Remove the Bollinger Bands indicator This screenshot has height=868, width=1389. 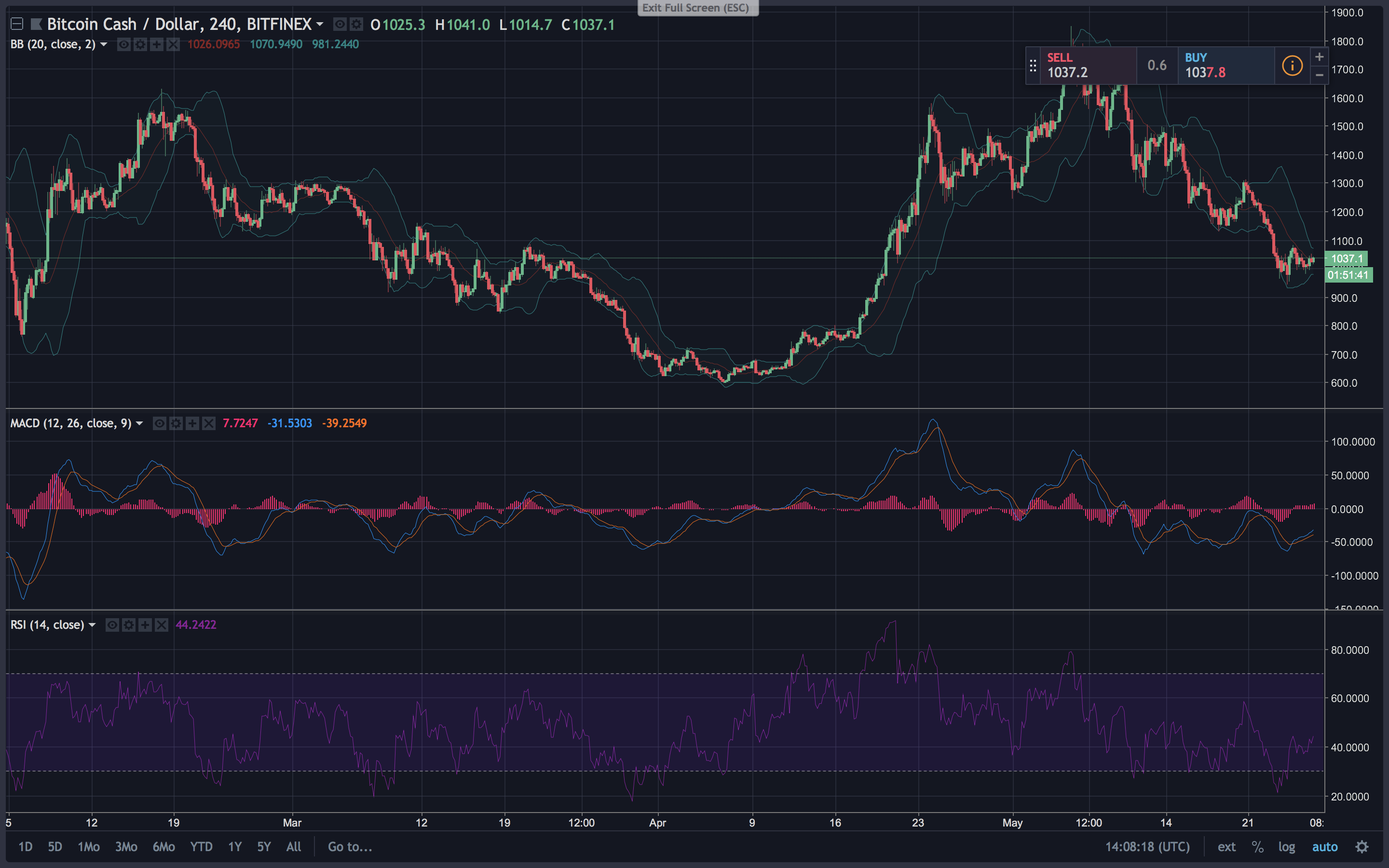173,44
